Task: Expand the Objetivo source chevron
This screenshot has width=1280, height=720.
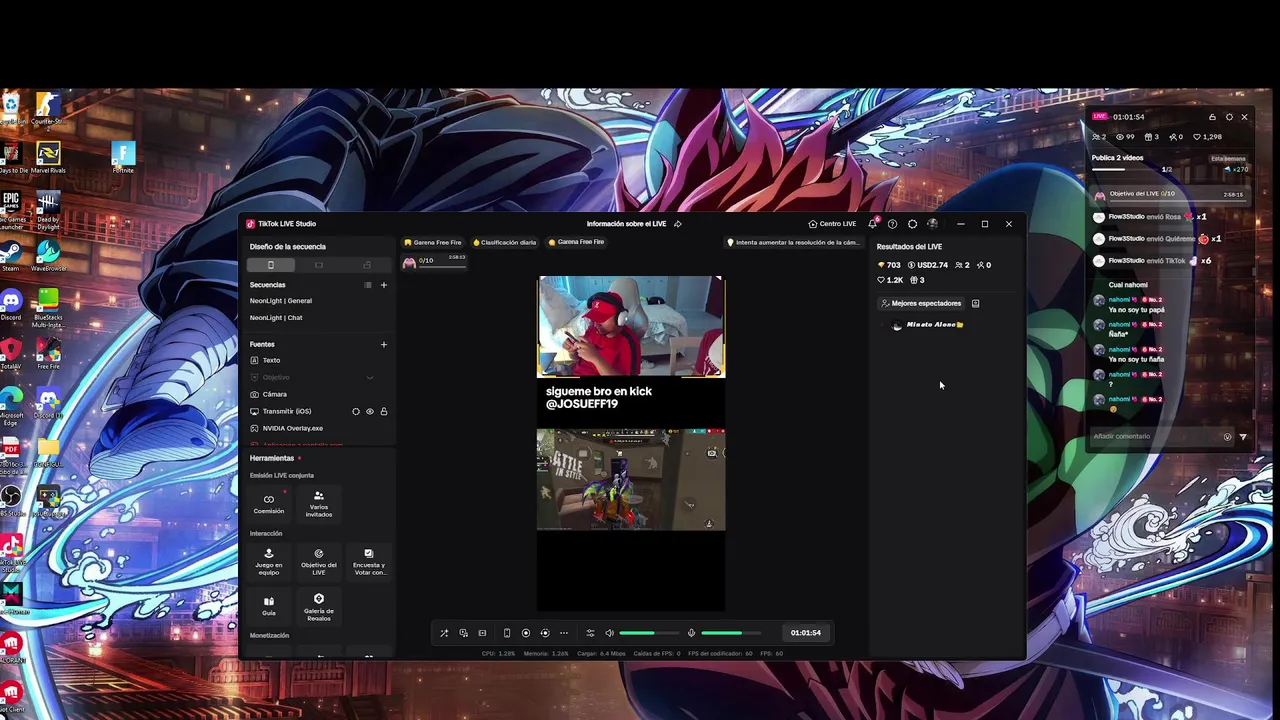Action: click(370, 378)
